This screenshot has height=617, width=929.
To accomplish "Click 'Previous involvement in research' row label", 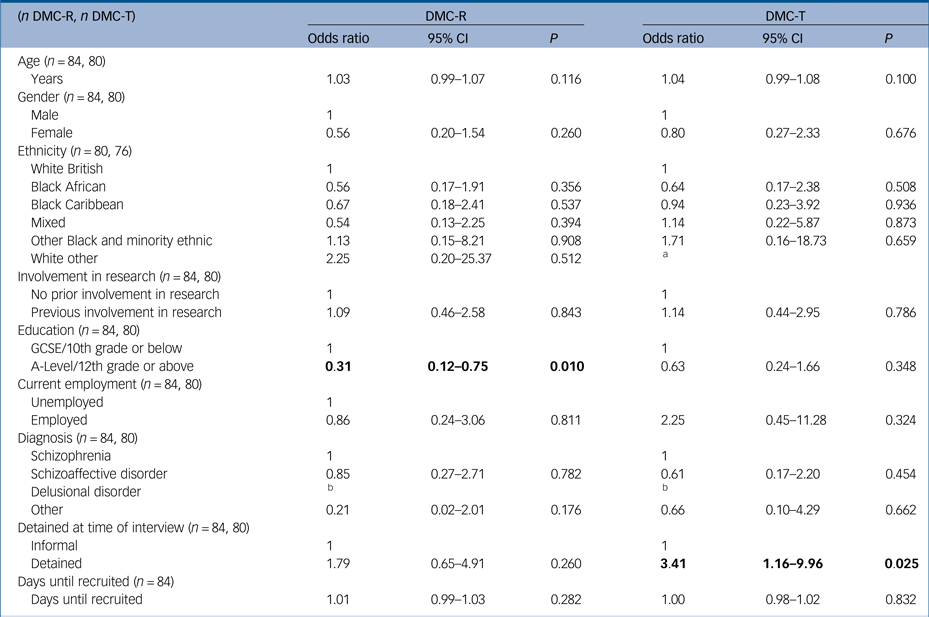I will (125, 313).
